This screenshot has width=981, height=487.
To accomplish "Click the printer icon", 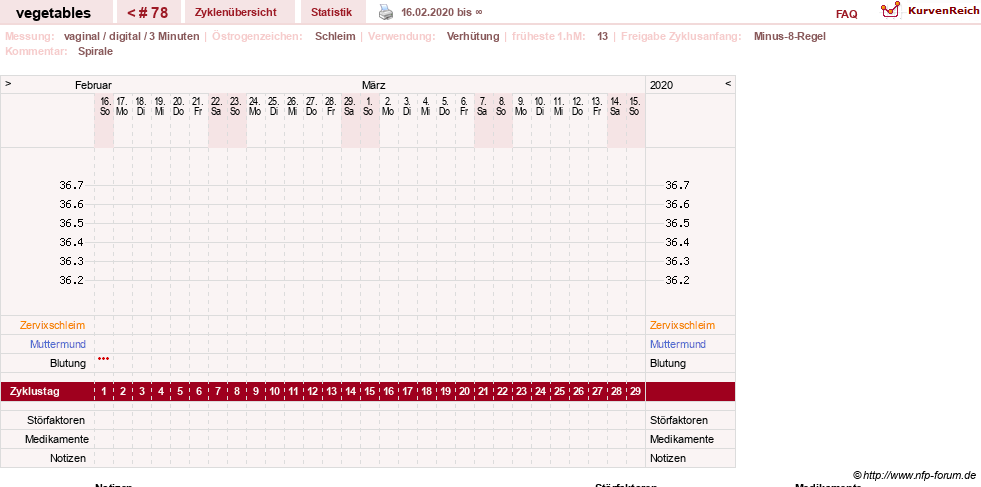I will click(x=386, y=12).
